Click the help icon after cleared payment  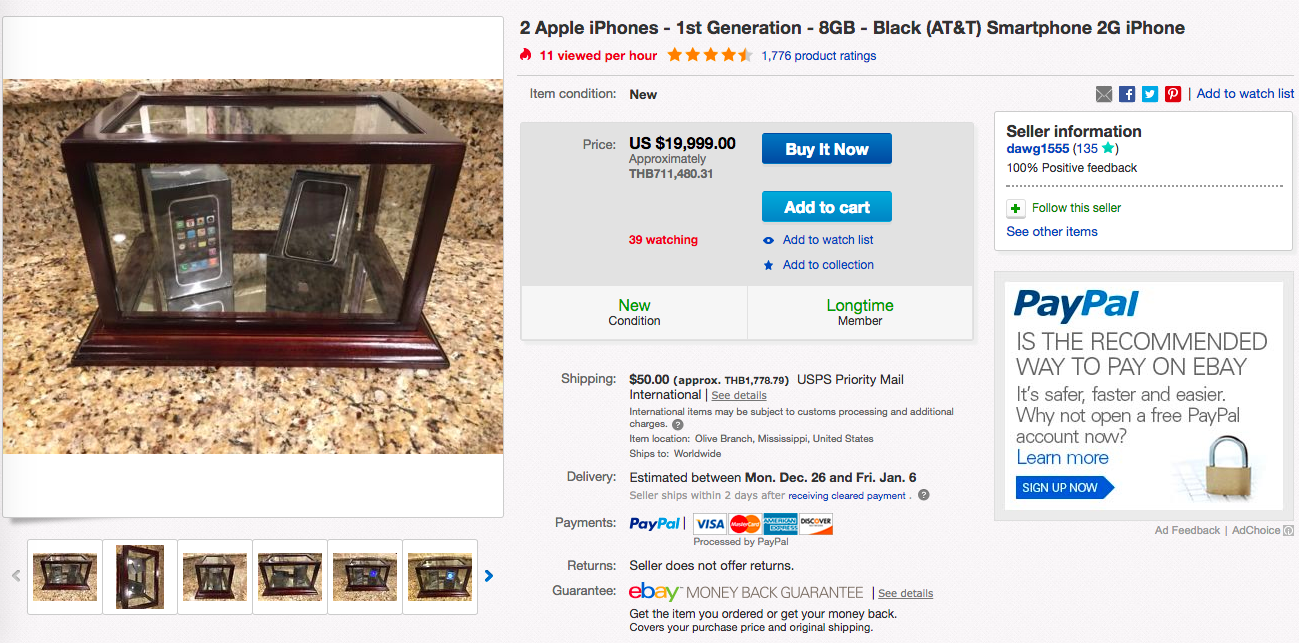pos(924,495)
